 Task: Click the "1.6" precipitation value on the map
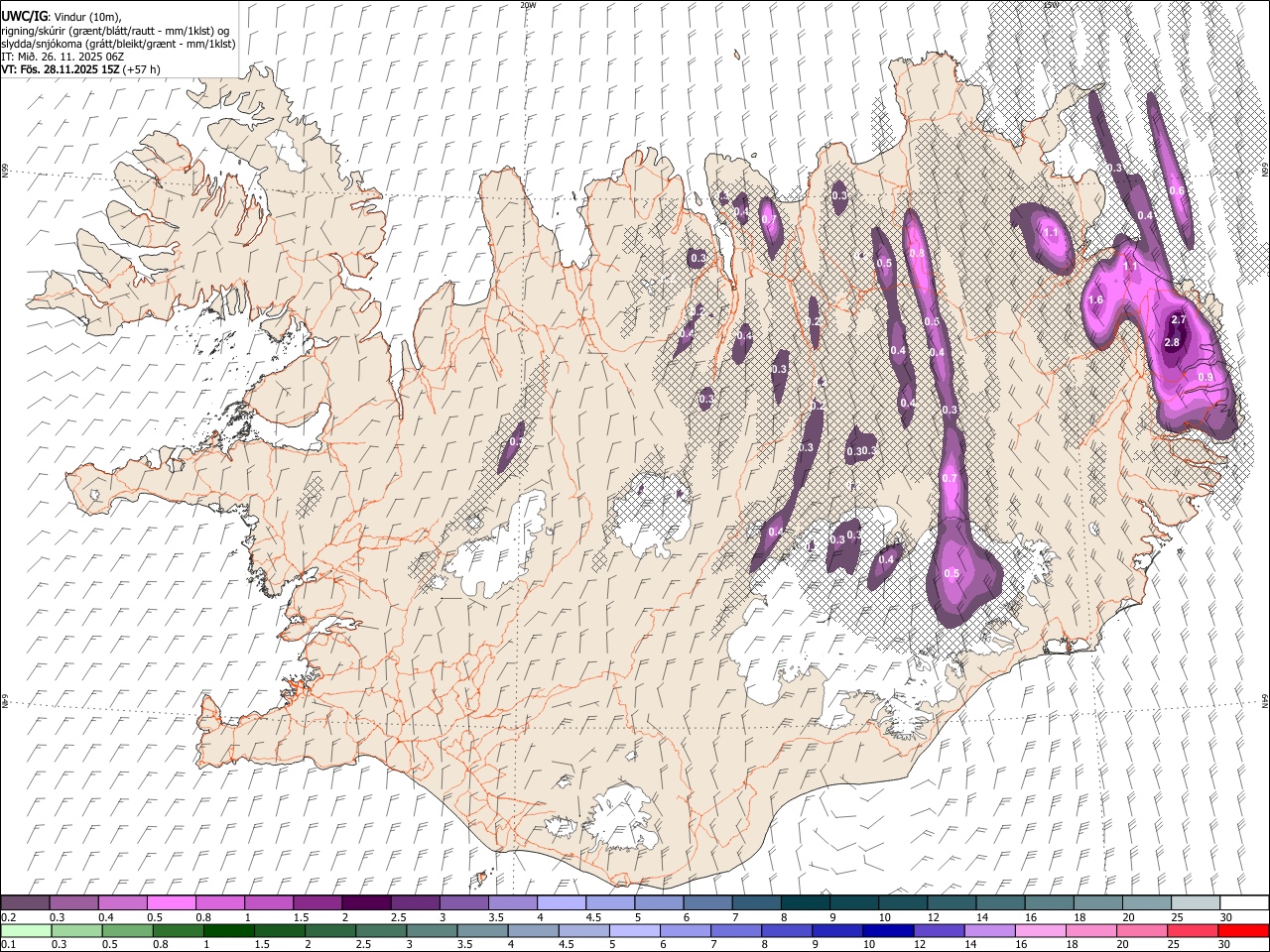click(x=1096, y=299)
